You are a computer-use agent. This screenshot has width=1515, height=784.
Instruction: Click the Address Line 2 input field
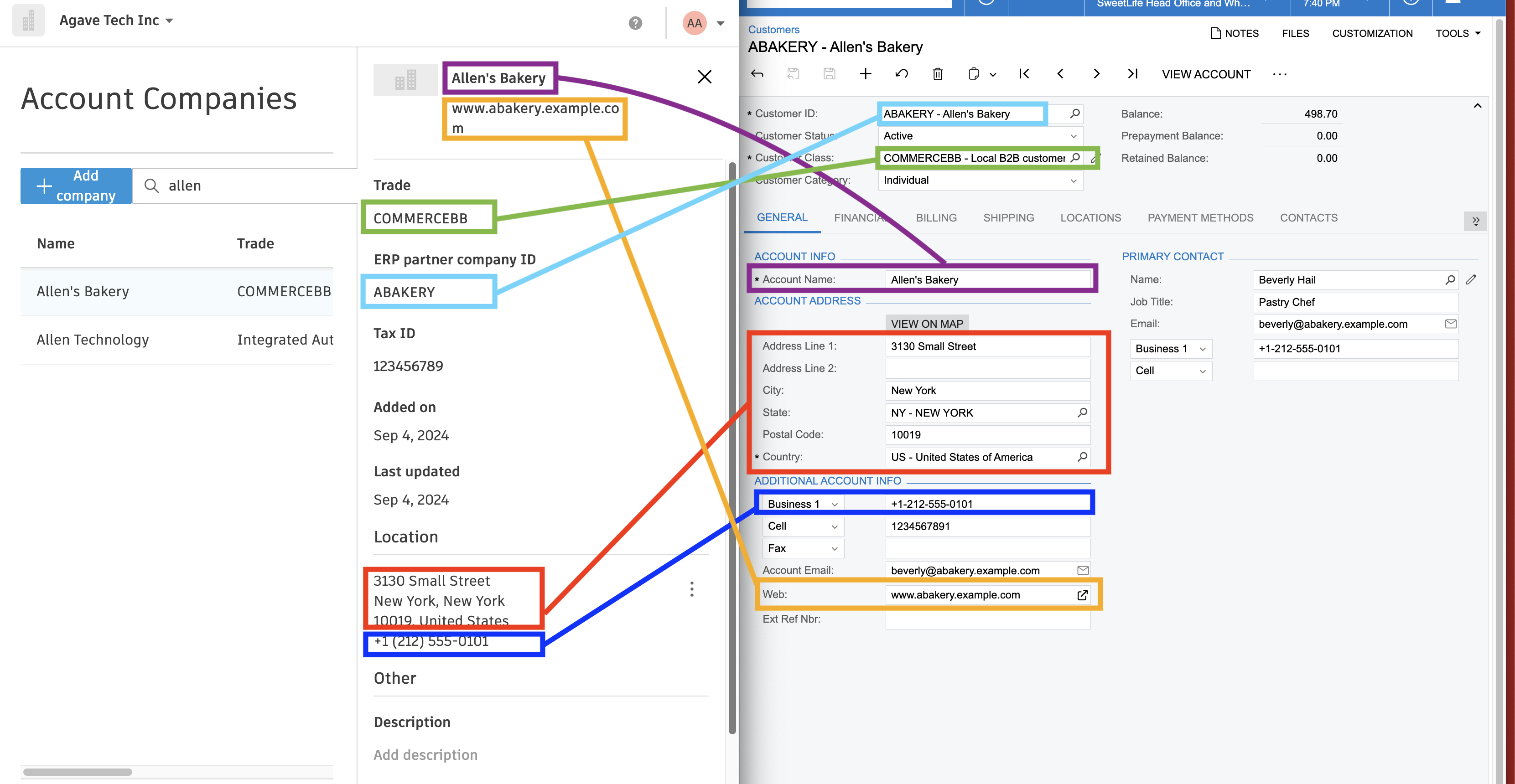tap(987, 368)
